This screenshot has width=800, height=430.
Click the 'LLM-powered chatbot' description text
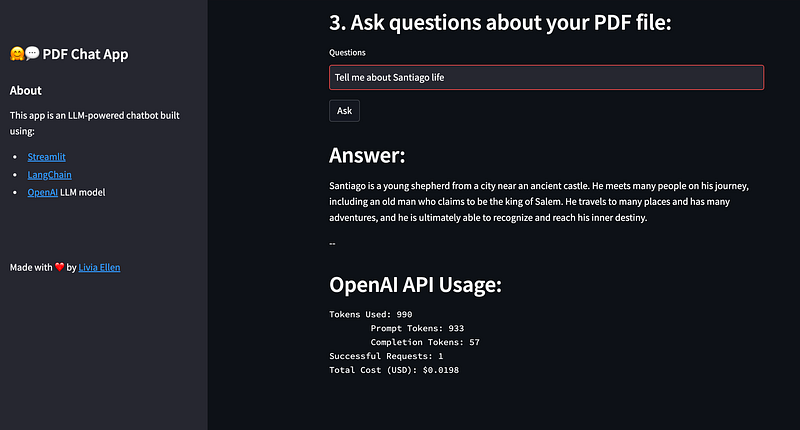click(94, 123)
